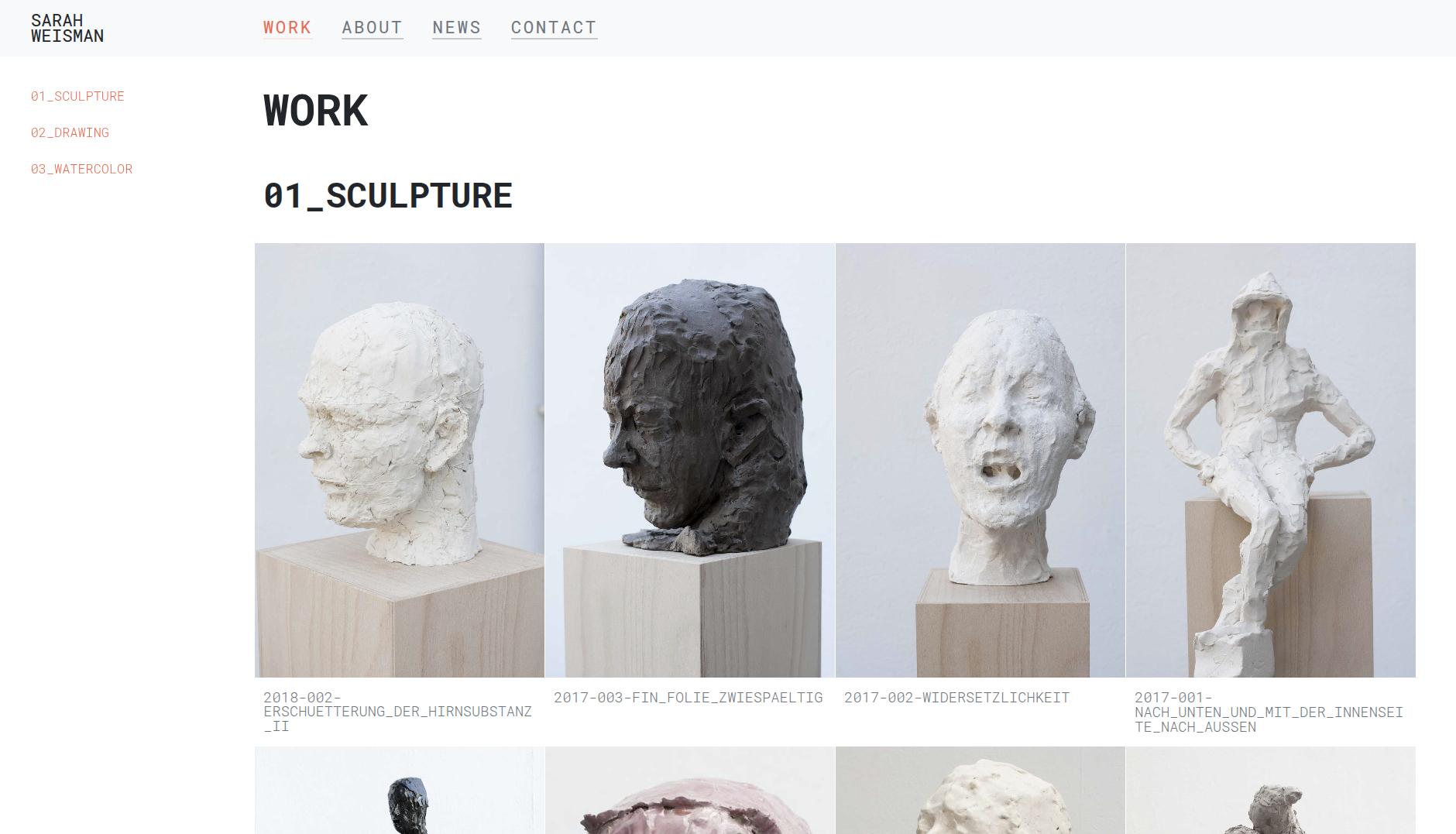
Task: Click caption 2017-001-NACH_UNTEN_UND_MIT_DER_INNENSEITE_NACH_AUSSEN
Action: click(1269, 712)
